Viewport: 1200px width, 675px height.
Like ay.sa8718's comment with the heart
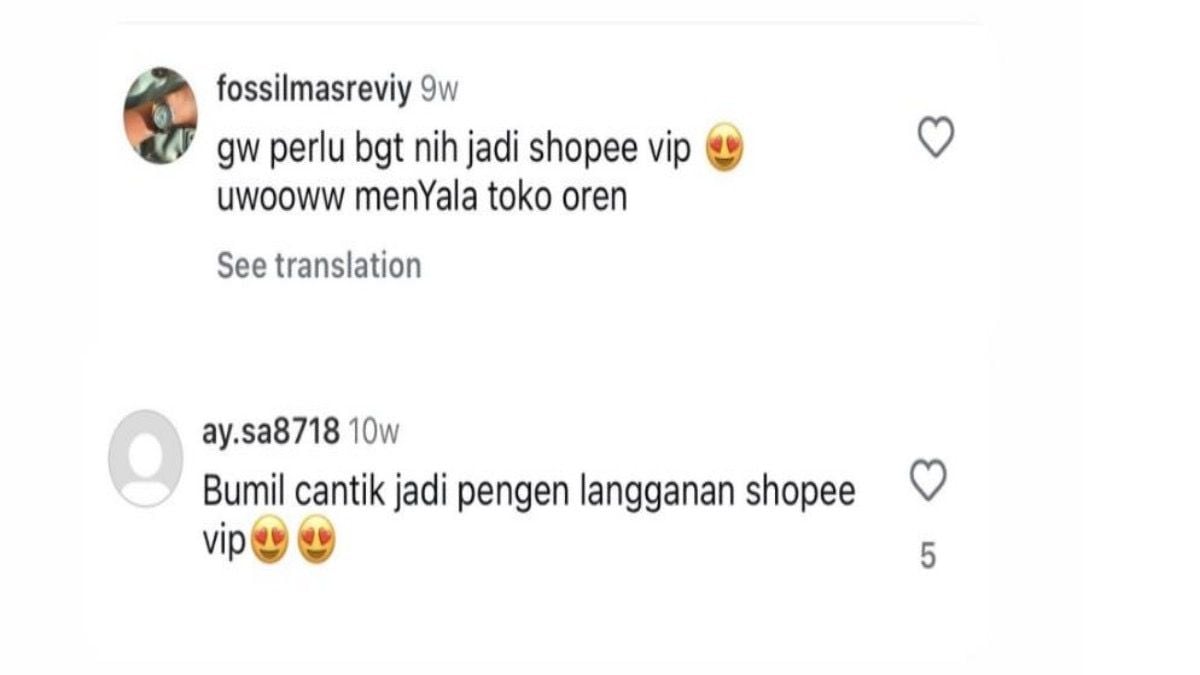pyautogui.click(x=929, y=481)
